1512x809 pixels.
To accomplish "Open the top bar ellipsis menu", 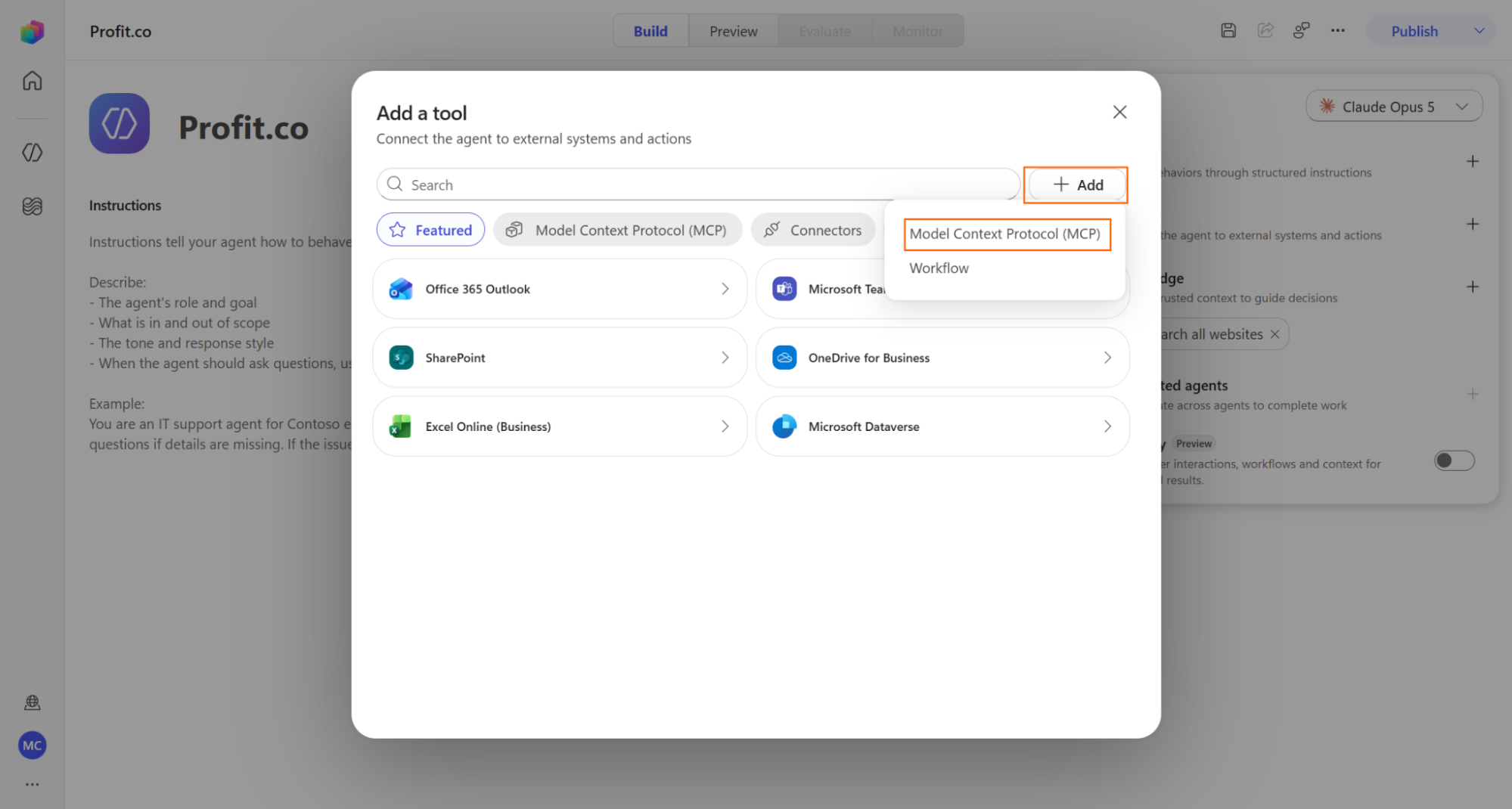I will (x=1338, y=31).
